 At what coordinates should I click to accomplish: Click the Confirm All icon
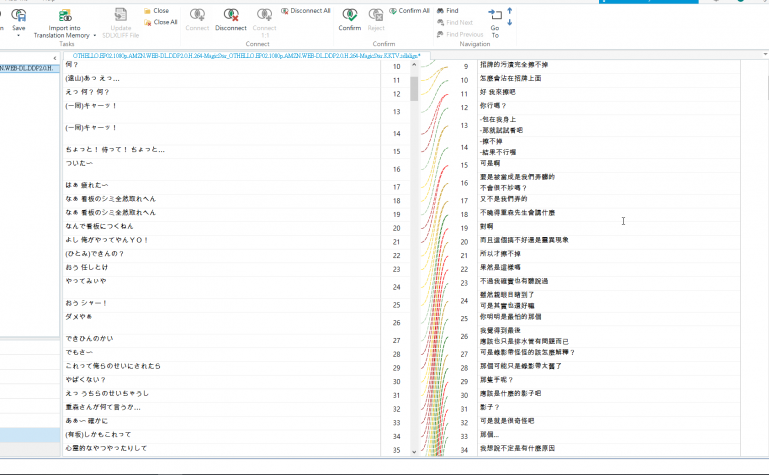click(392, 10)
